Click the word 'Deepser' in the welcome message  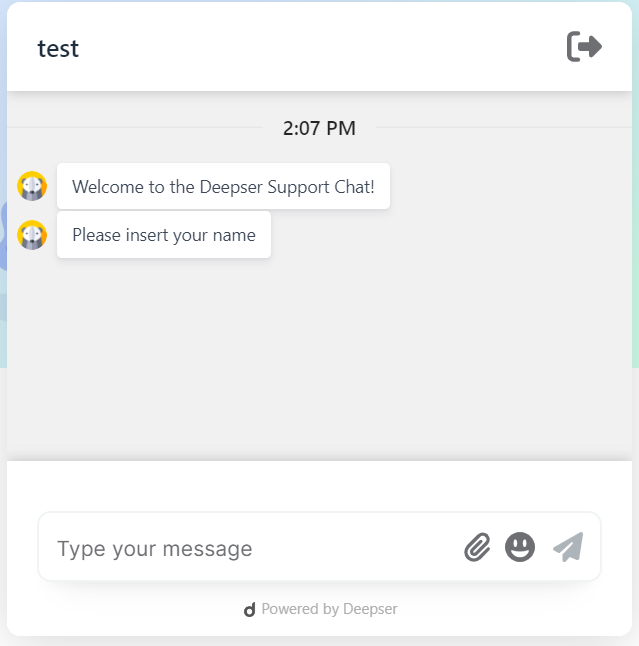coord(231,187)
